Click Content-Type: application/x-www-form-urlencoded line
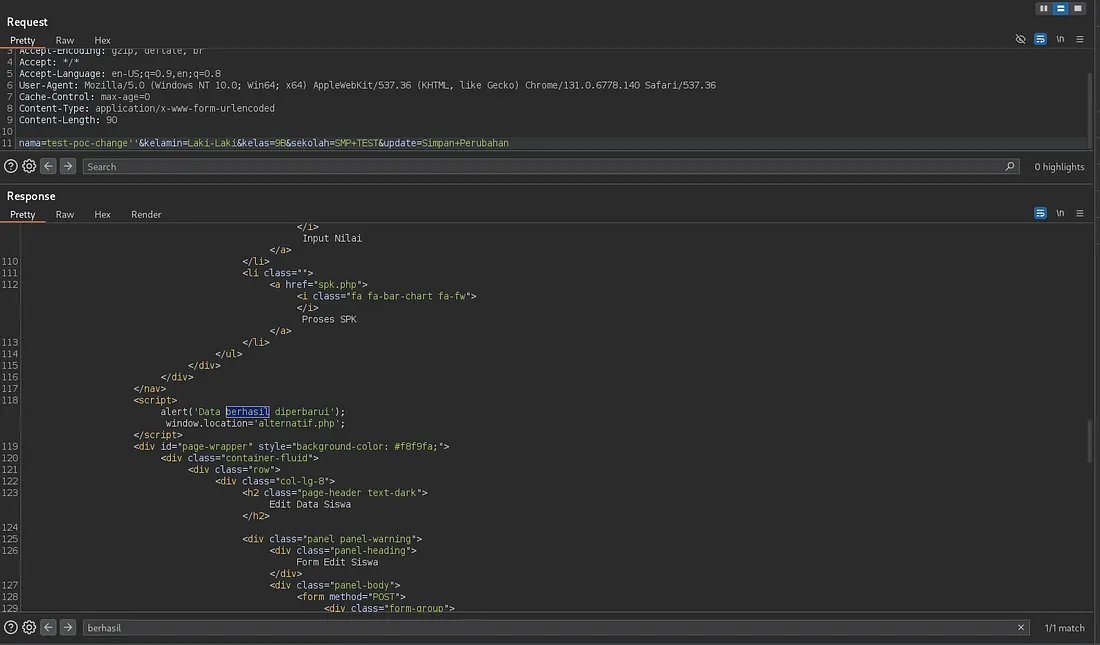Screen dimensions: 1100x645 [147, 108]
